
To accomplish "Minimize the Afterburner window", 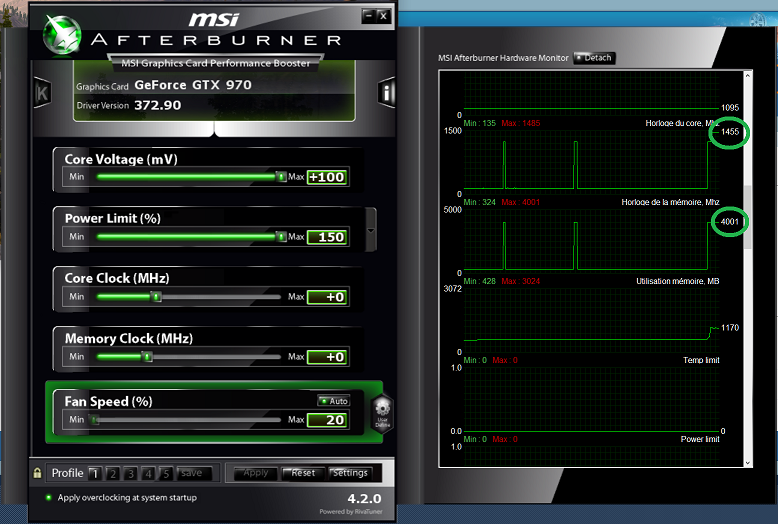I will (x=369, y=16).
